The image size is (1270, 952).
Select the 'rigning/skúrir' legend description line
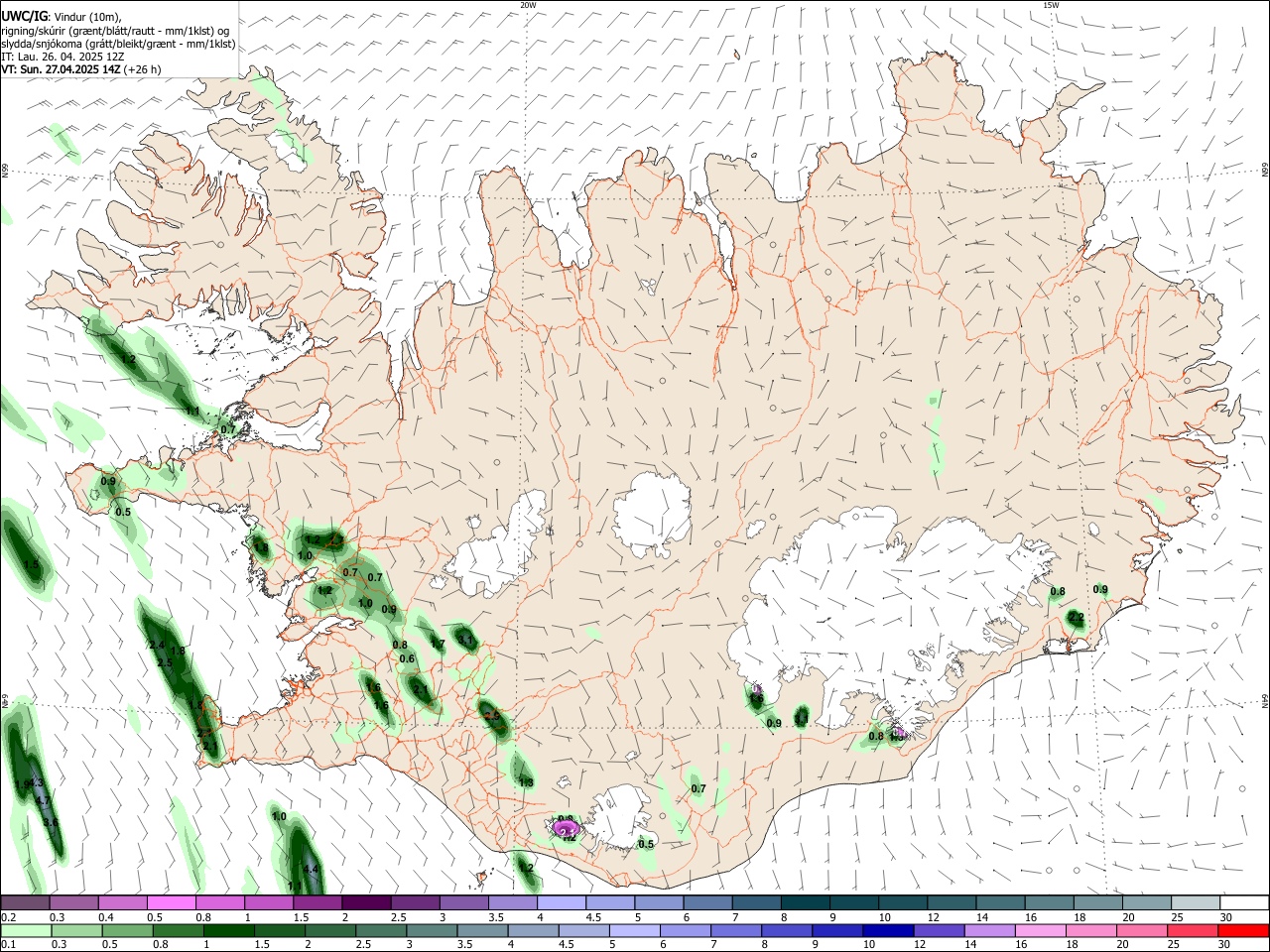click(x=115, y=31)
